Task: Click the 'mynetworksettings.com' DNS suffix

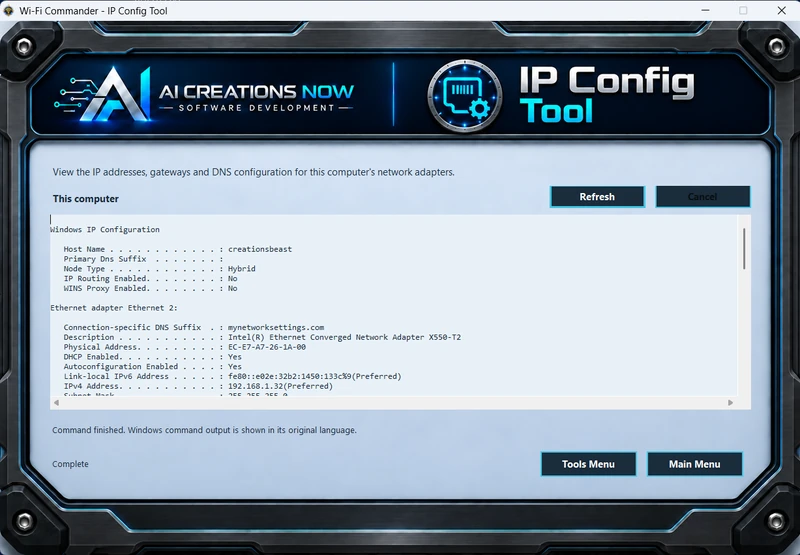Action: point(276,327)
